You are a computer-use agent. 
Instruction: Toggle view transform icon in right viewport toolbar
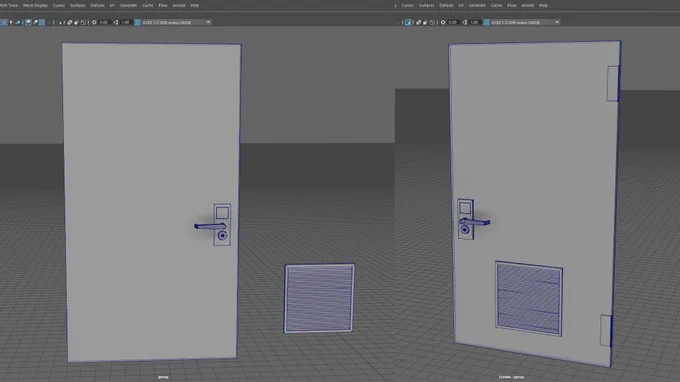tap(486, 22)
